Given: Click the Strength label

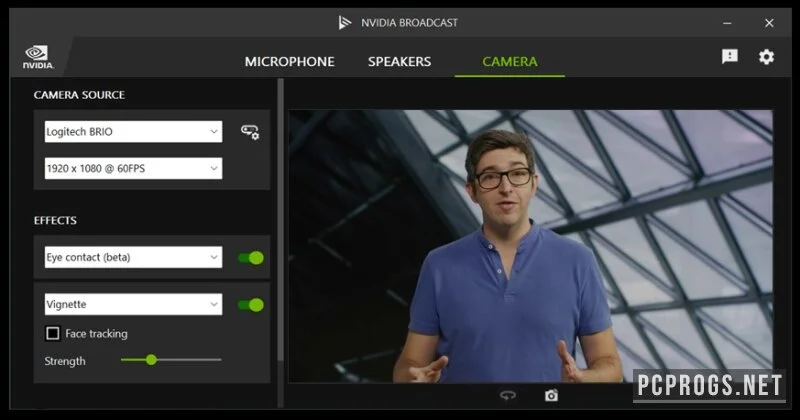Looking at the screenshot, I should [x=65, y=361].
